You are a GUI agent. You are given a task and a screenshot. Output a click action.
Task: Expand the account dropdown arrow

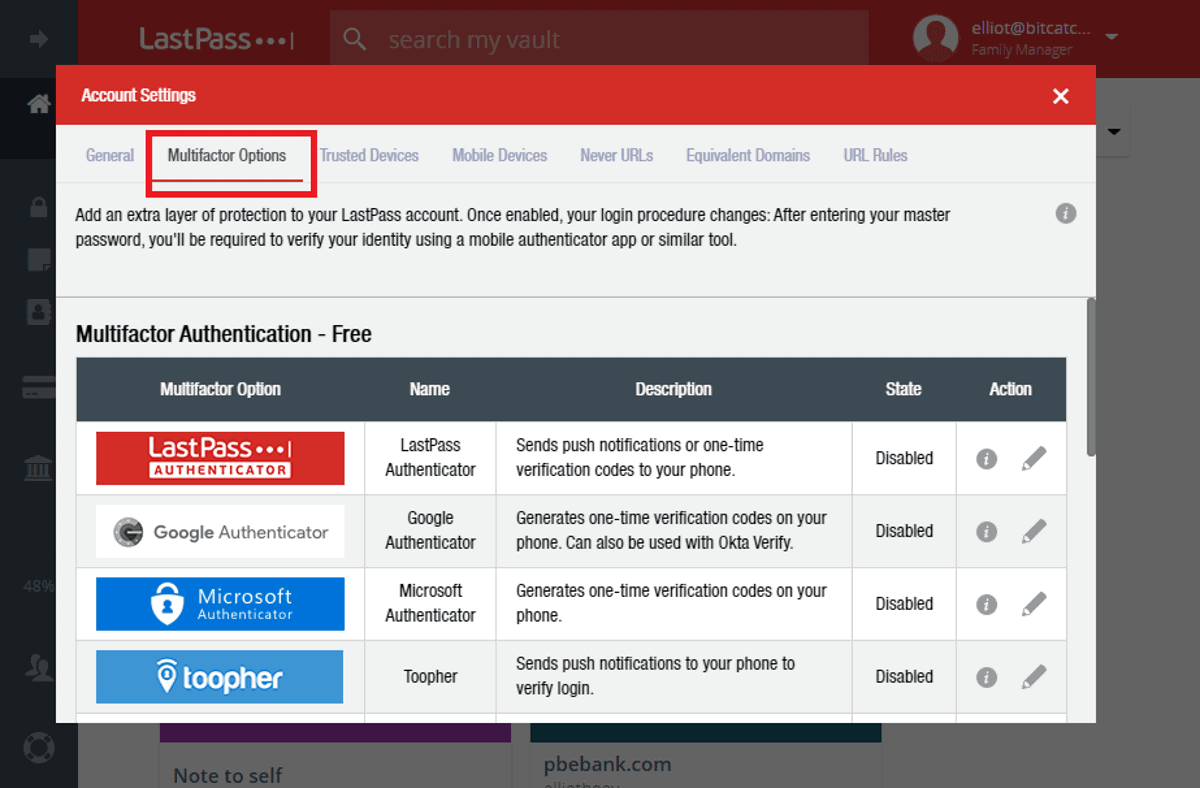[x=1111, y=38]
